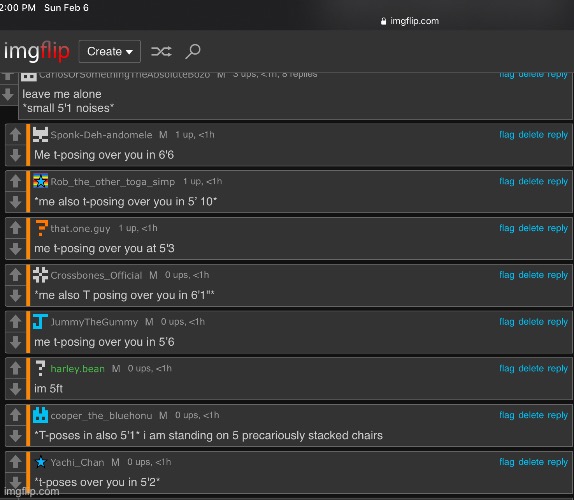Flag Rob_the_other_toga_simp's comment
Screen dimensions: 574x500
point(507,181)
